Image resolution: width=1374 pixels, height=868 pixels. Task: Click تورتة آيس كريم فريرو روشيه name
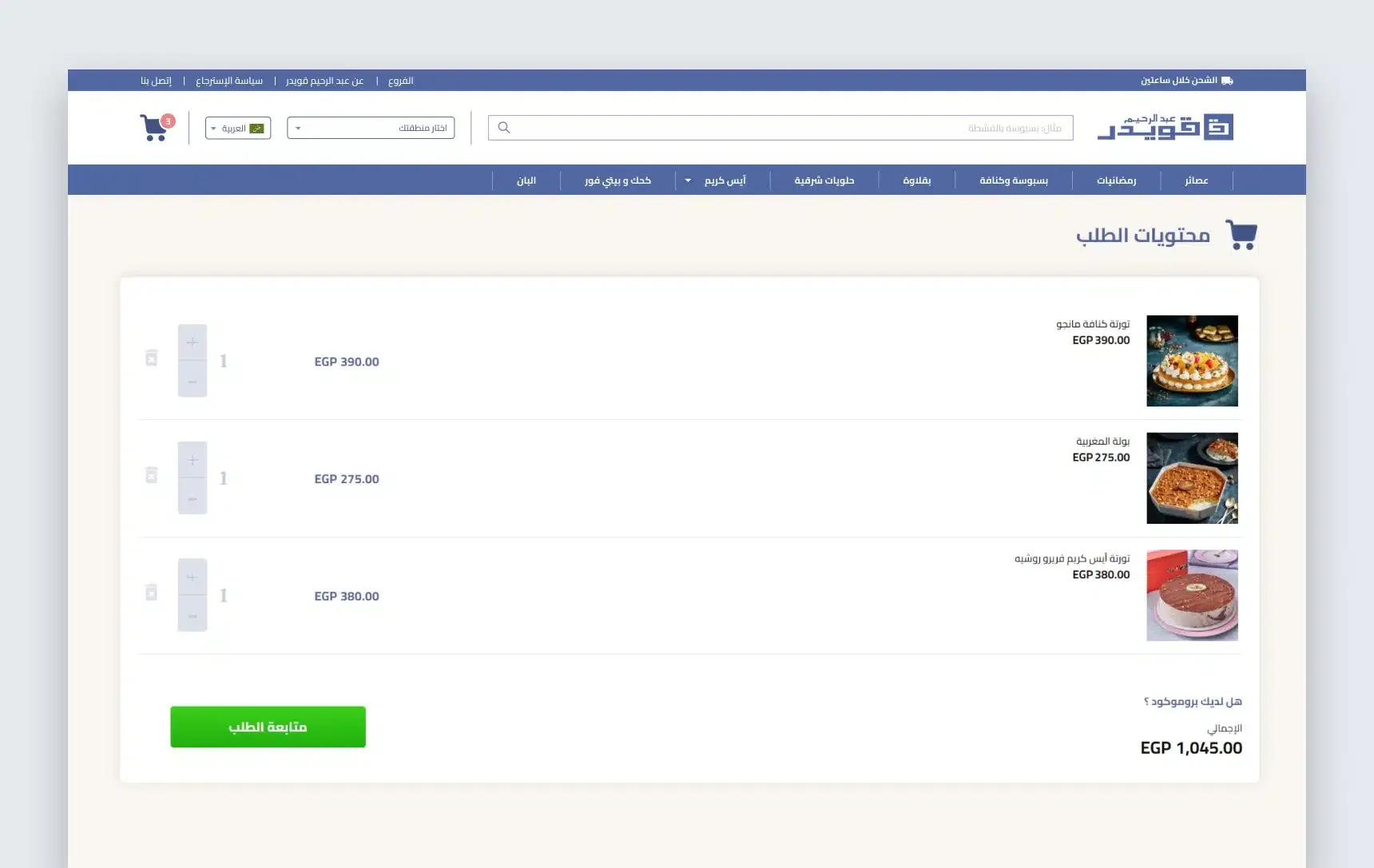click(1072, 558)
